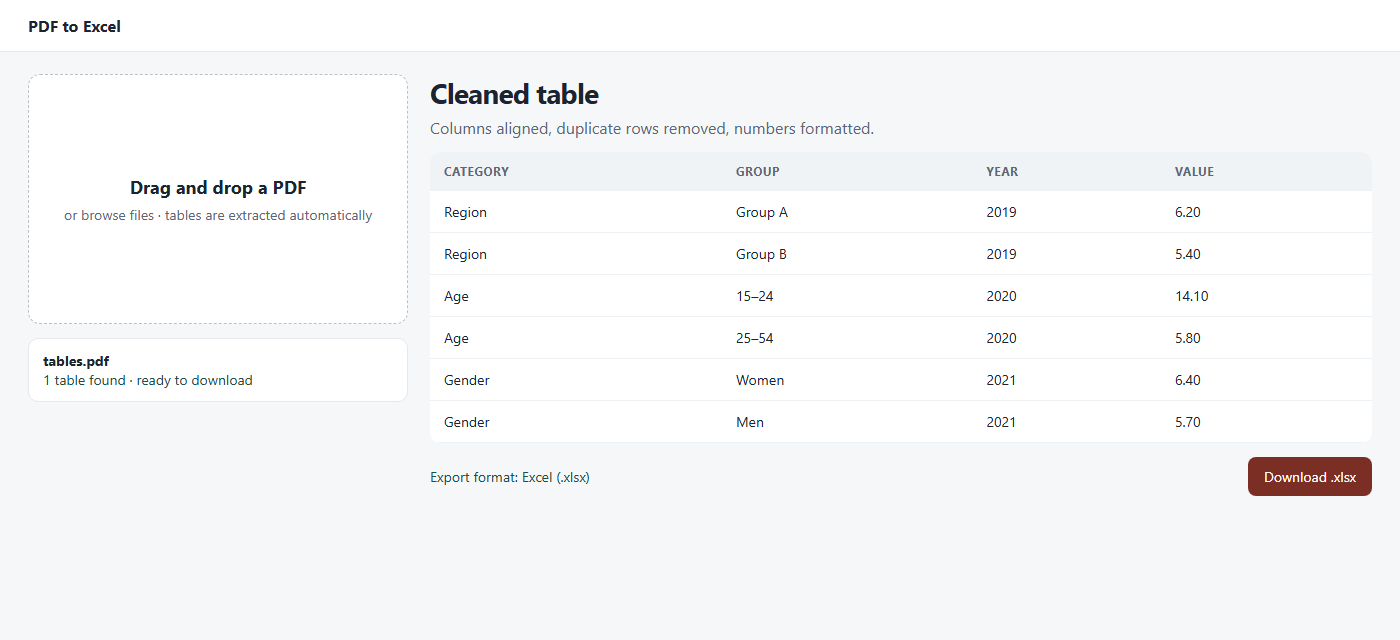Screen dimensions: 1400x640
Task: Click the value 5.40
Action: (x=1188, y=254)
